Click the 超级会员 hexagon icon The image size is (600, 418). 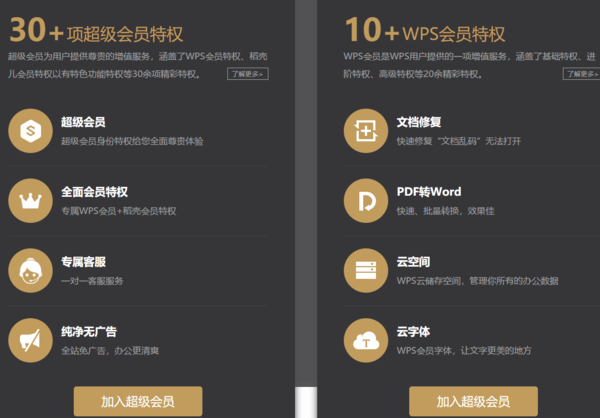coord(30,131)
